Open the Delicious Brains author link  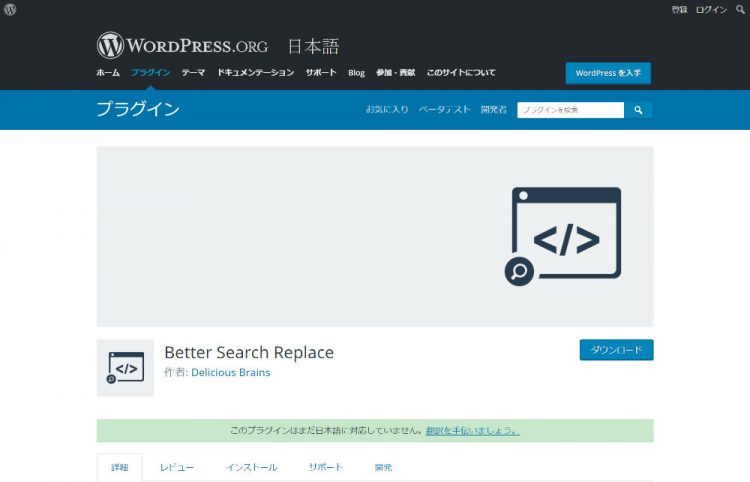[x=231, y=372]
